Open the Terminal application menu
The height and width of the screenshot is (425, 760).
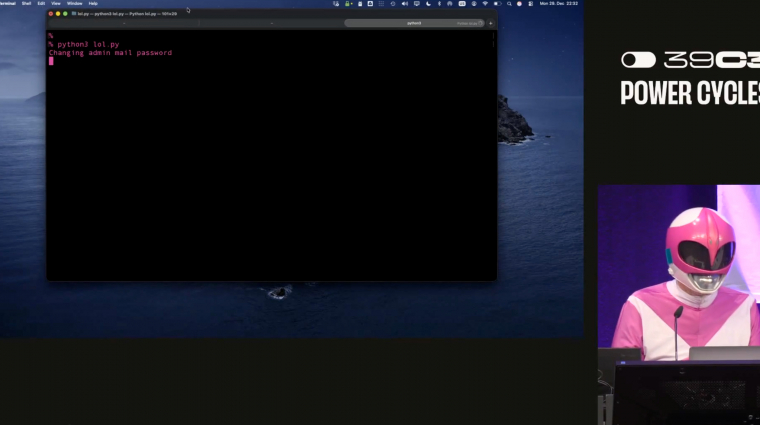(8, 3)
